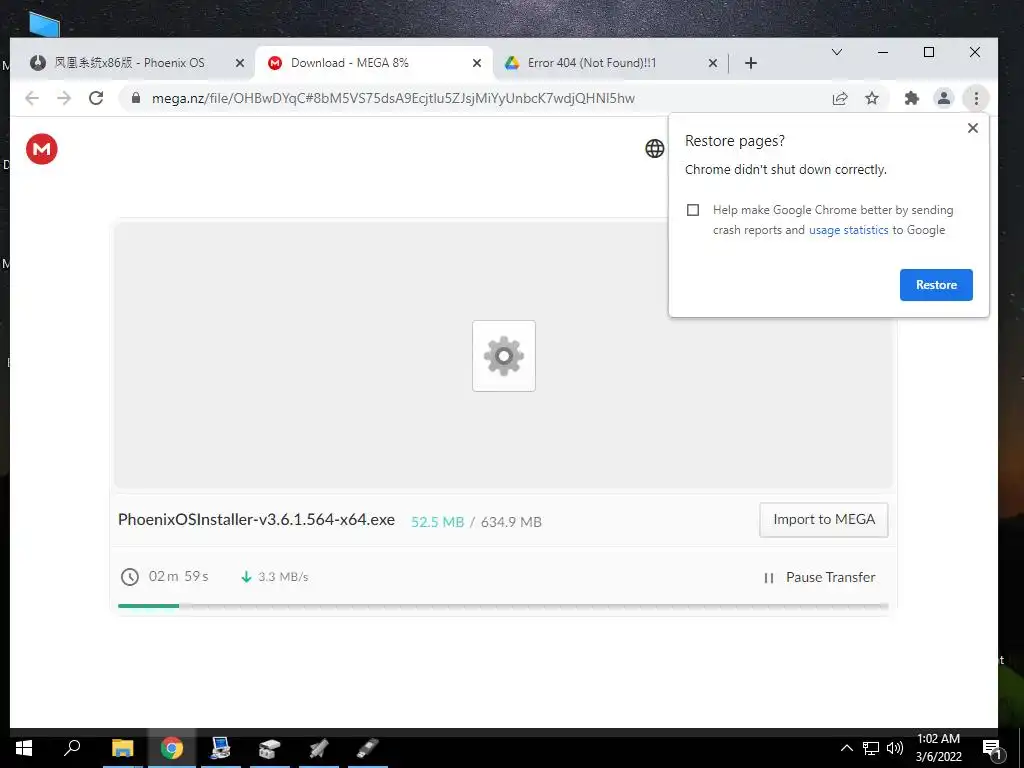Viewport: 1024px width, 768px height.
Task: Switch to the Phoenix OS tab
Action: (129, 63)
